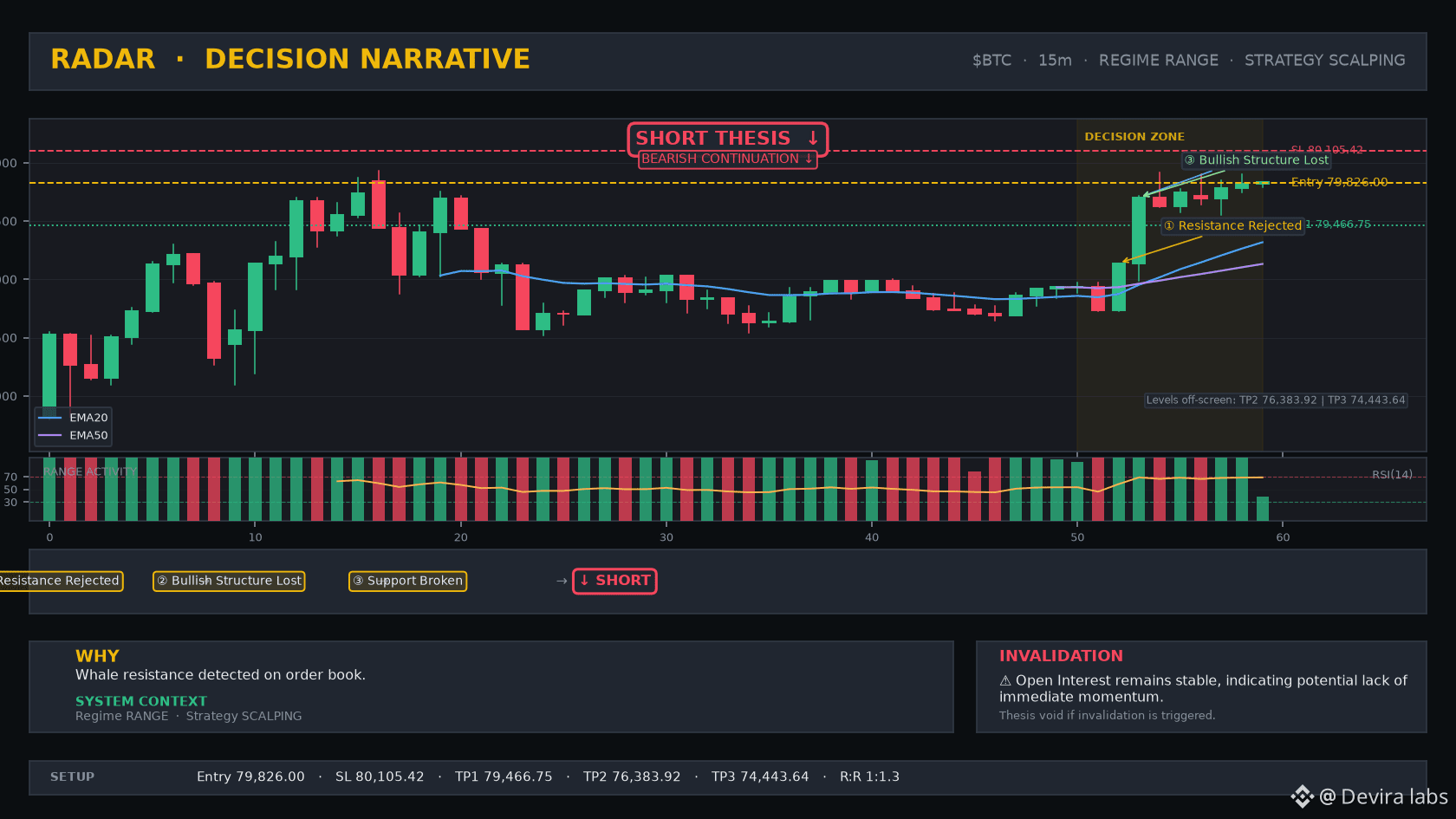Screen dimensions: 1456x819
Task: Click the EMA20 blue legend line
Action: pyautogui.click(x=50, y=418)
